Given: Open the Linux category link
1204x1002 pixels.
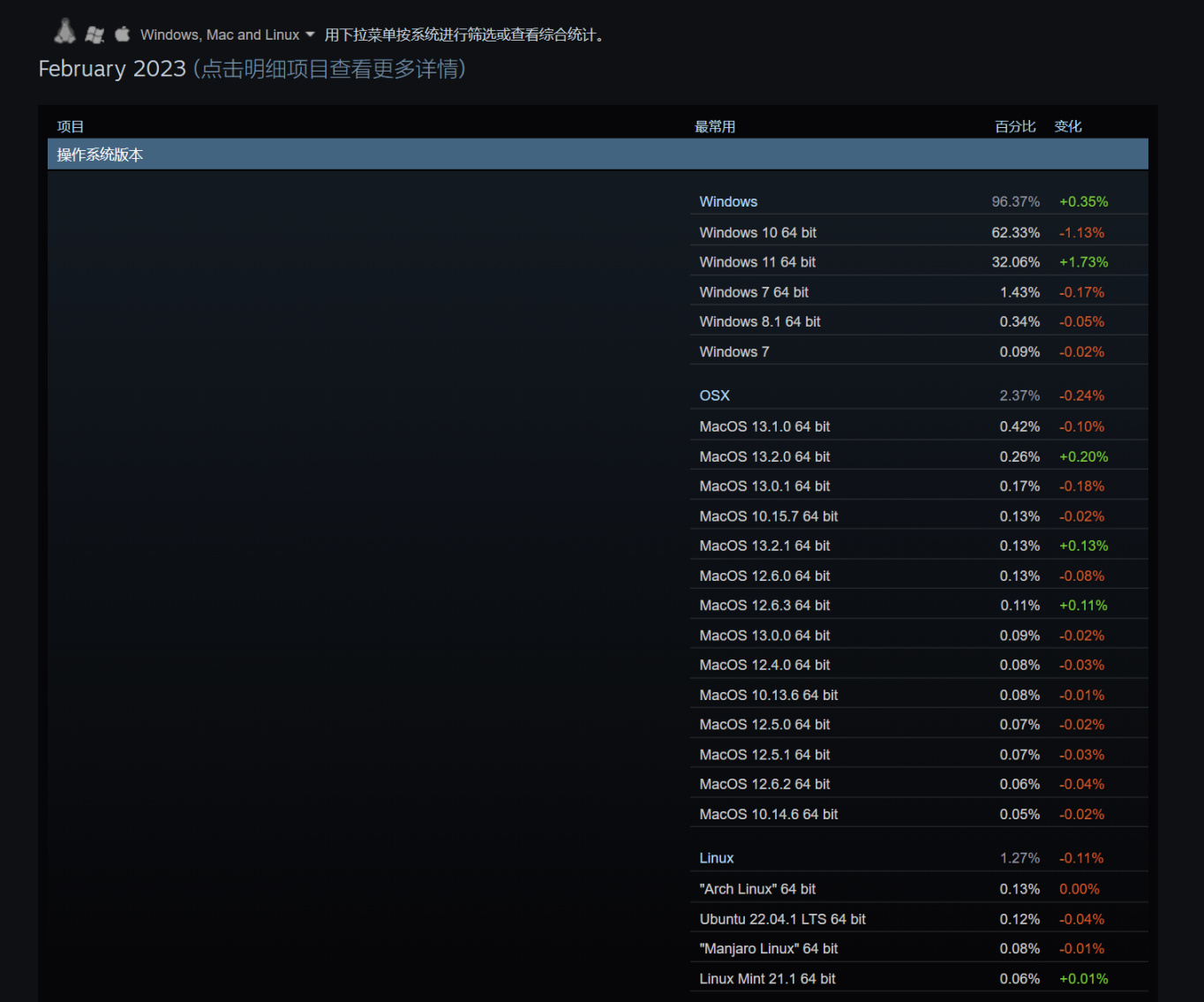Looking at the screenshot, I should (x=717, y=858).
